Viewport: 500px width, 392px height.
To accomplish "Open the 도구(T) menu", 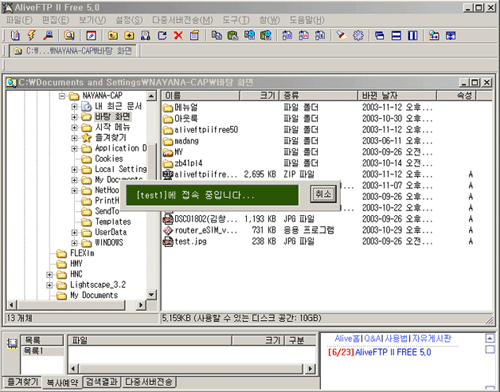I will (x=236, y=20).
